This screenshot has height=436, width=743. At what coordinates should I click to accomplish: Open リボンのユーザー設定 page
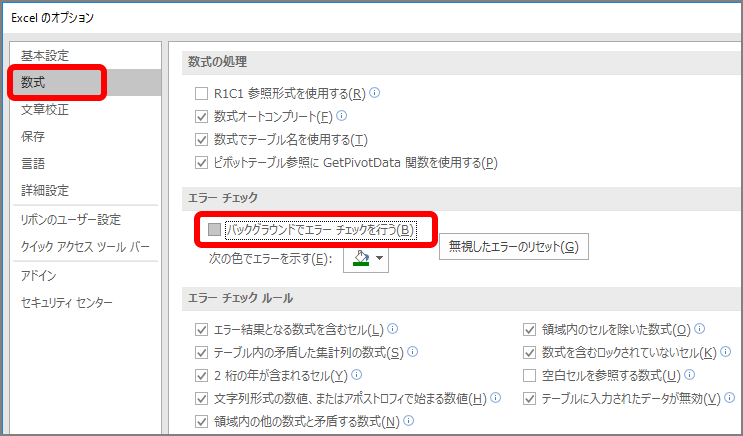pyautogui.click(x=71, y=220)
